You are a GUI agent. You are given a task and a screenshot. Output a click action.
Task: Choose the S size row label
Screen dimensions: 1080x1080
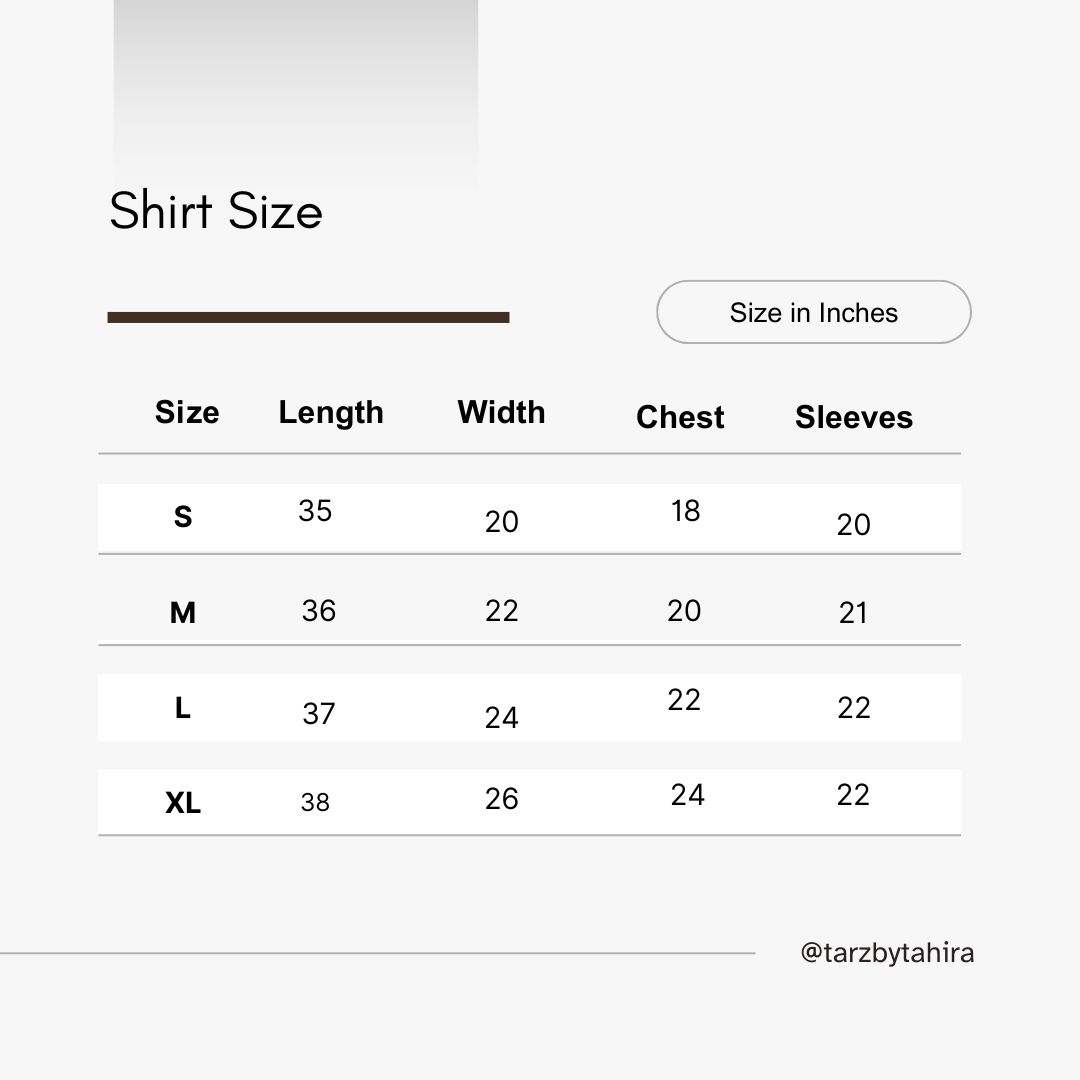[x=182, y=517]
